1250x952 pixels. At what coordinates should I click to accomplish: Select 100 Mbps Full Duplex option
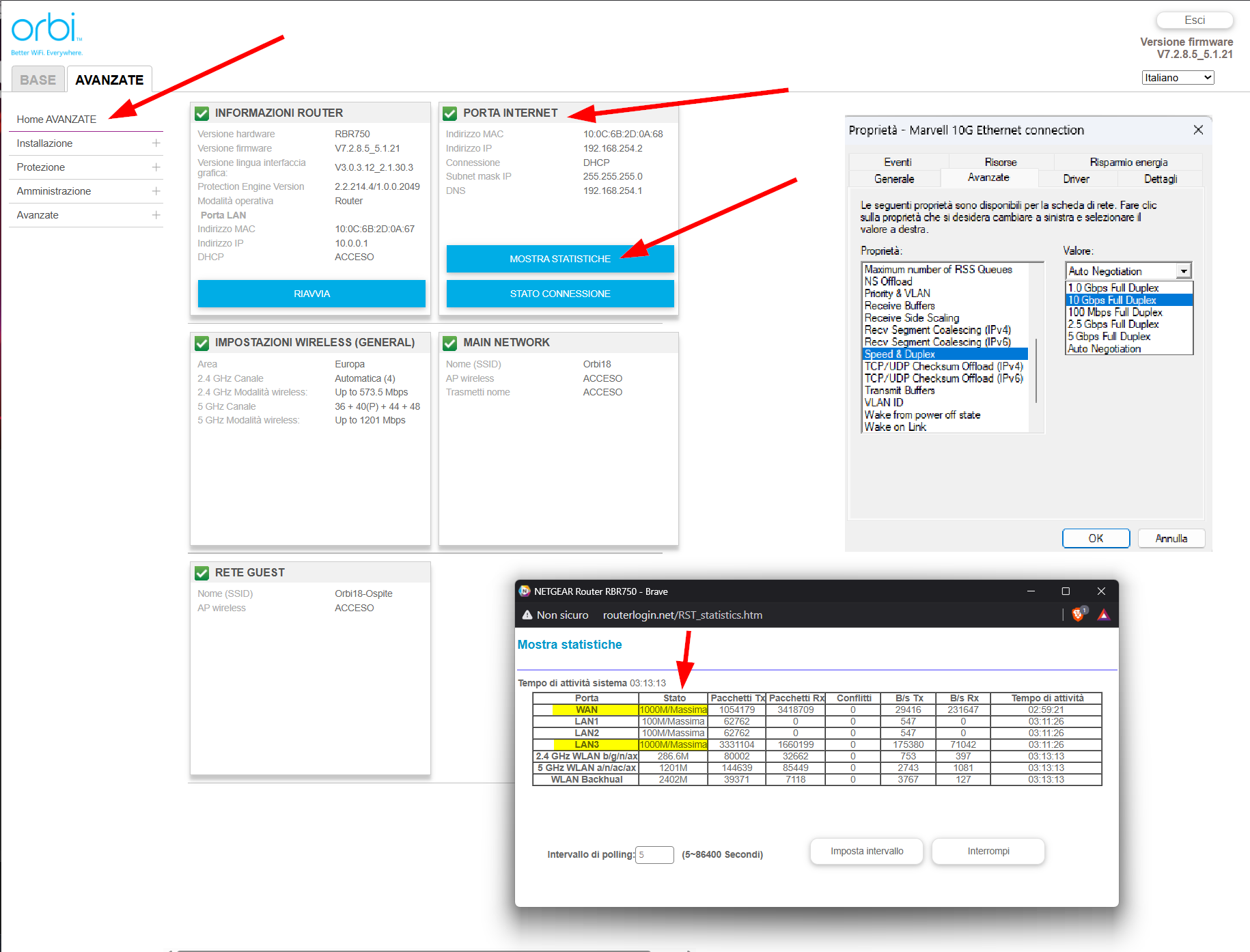(x=1129, y=312)
